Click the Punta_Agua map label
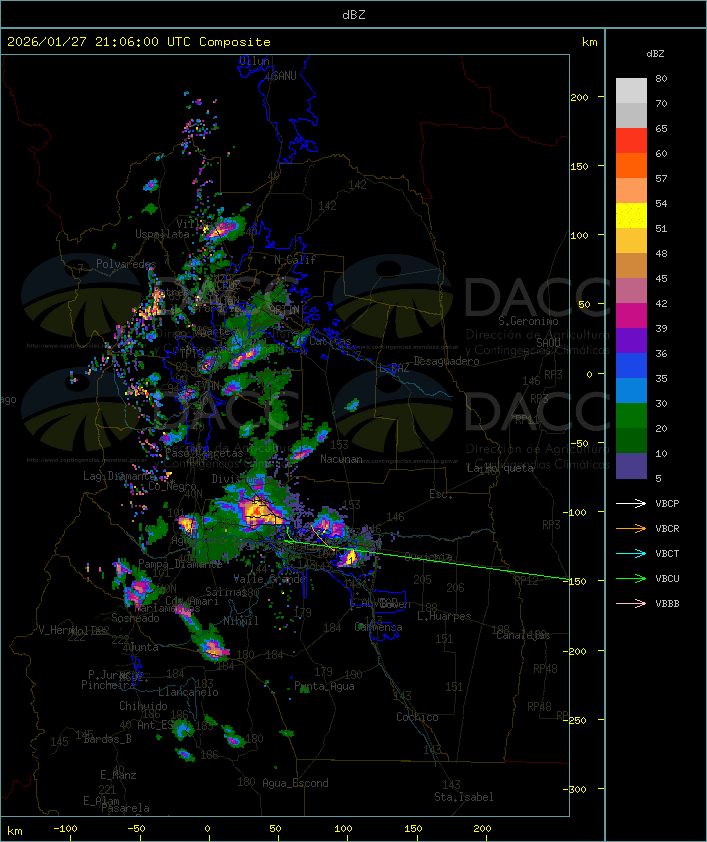Image resolution: width=707 pixels, height=842 pixels. [x=324, y=686]
